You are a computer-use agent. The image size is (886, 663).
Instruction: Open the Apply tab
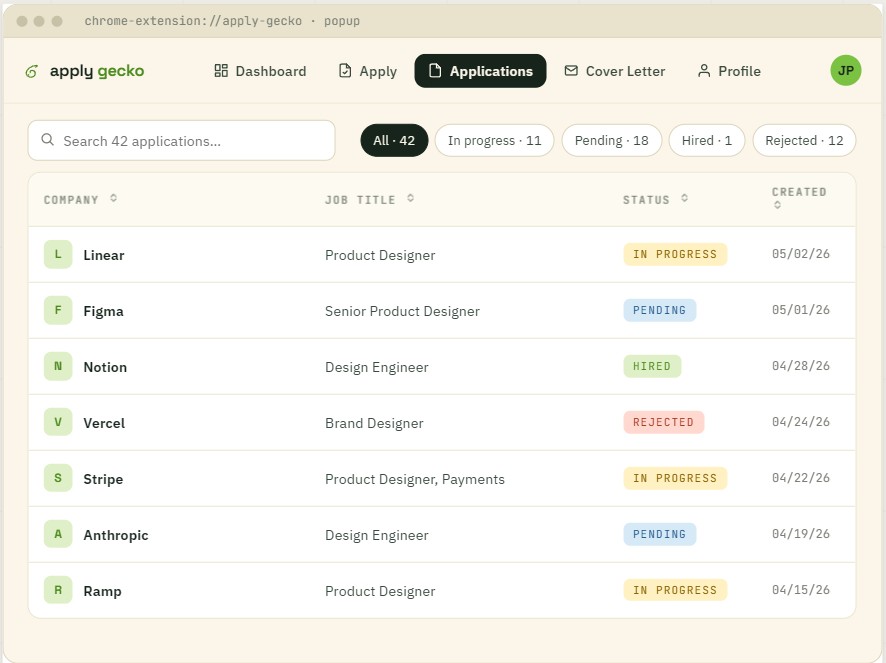tap(368, 71)
